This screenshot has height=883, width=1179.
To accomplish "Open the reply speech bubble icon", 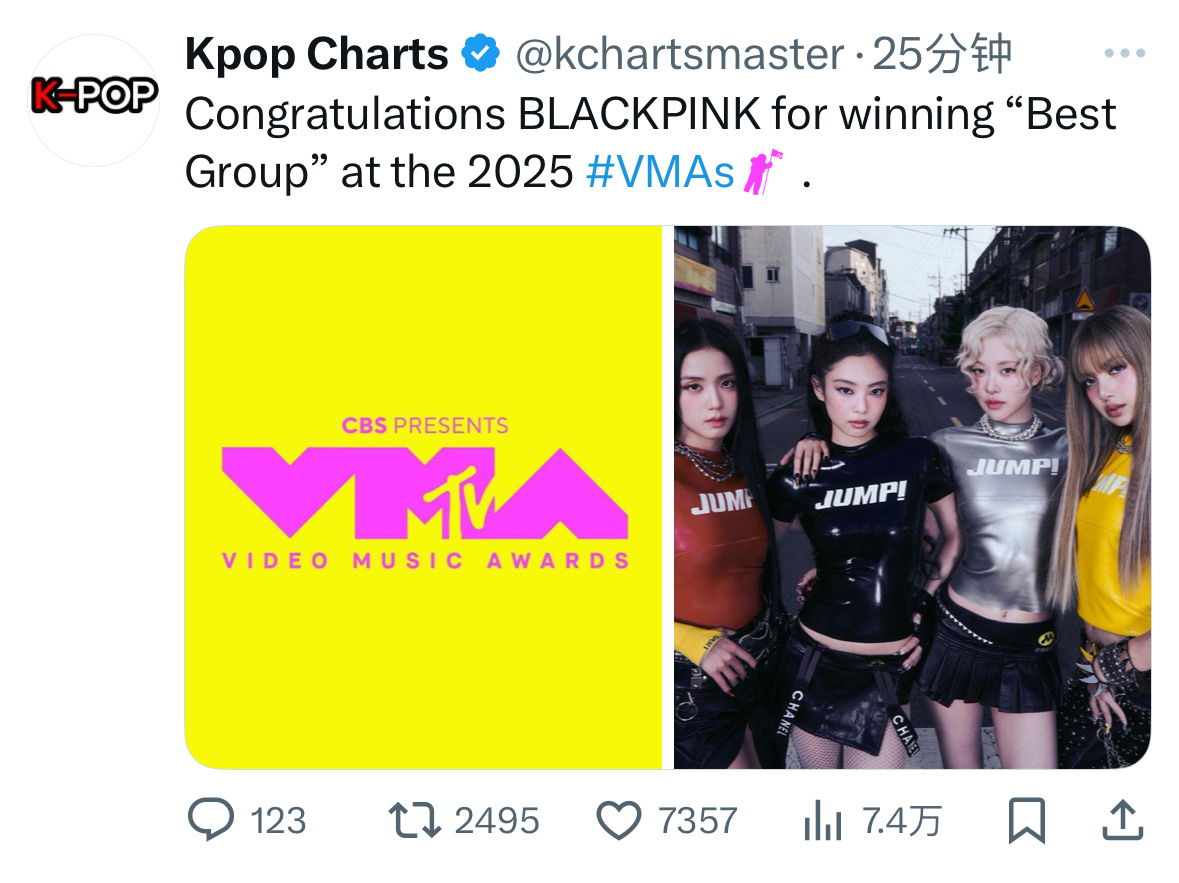I will tap(211, 819).
